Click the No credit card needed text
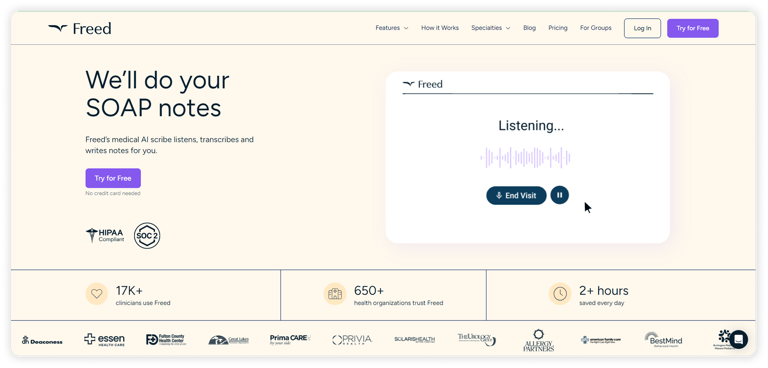Viewport: 768px width, 368px height. pyautogui.click(x=113, y=194)
